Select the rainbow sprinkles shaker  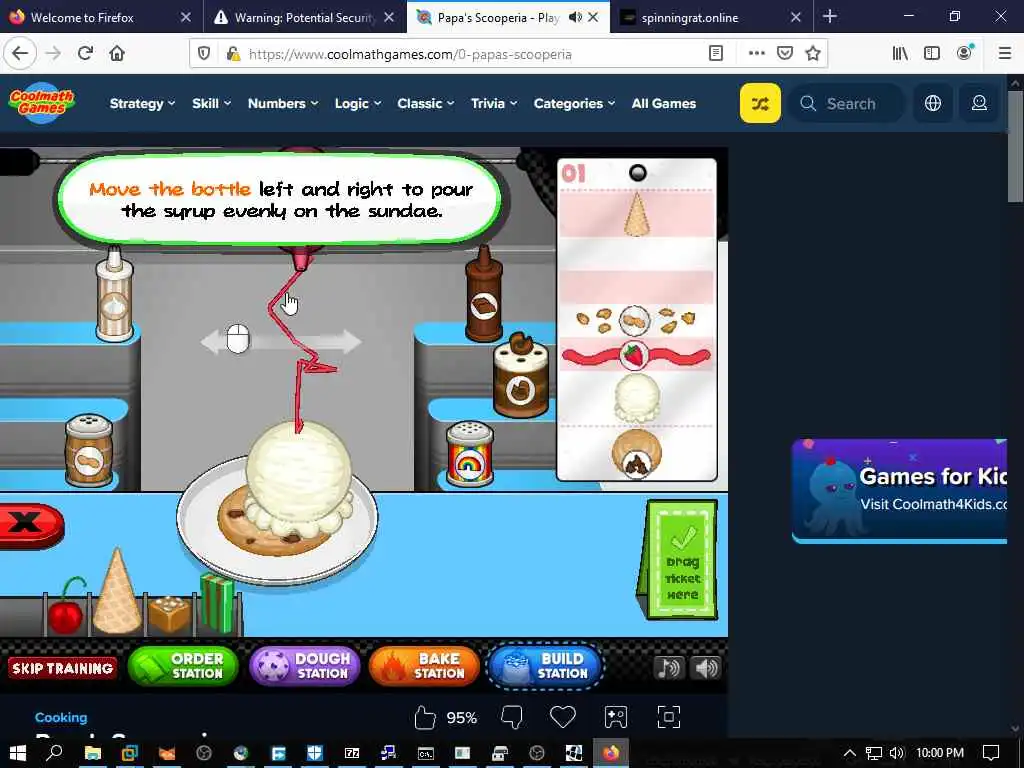click(x=470, y=454)
